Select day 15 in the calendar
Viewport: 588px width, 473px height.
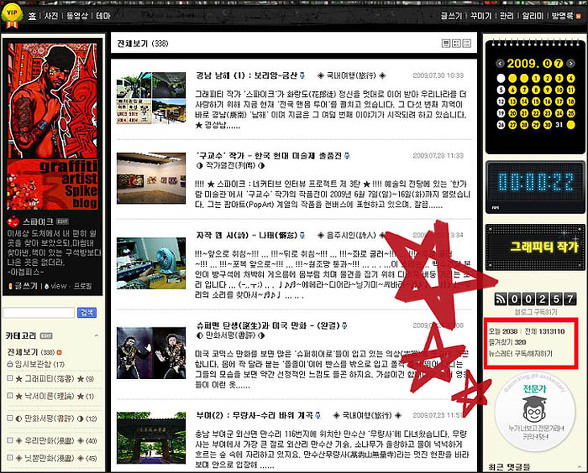536,102
